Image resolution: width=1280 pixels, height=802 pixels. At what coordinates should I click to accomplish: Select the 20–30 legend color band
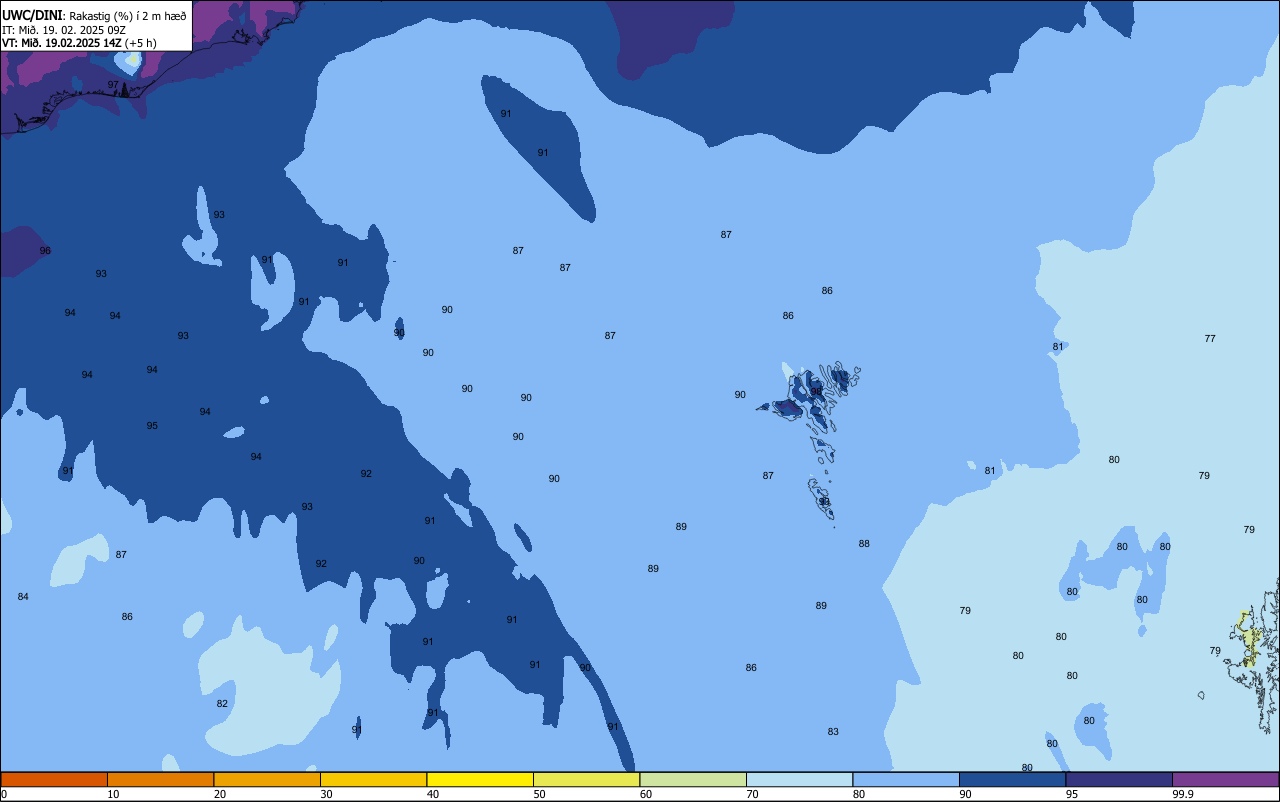tap(267, 779)
